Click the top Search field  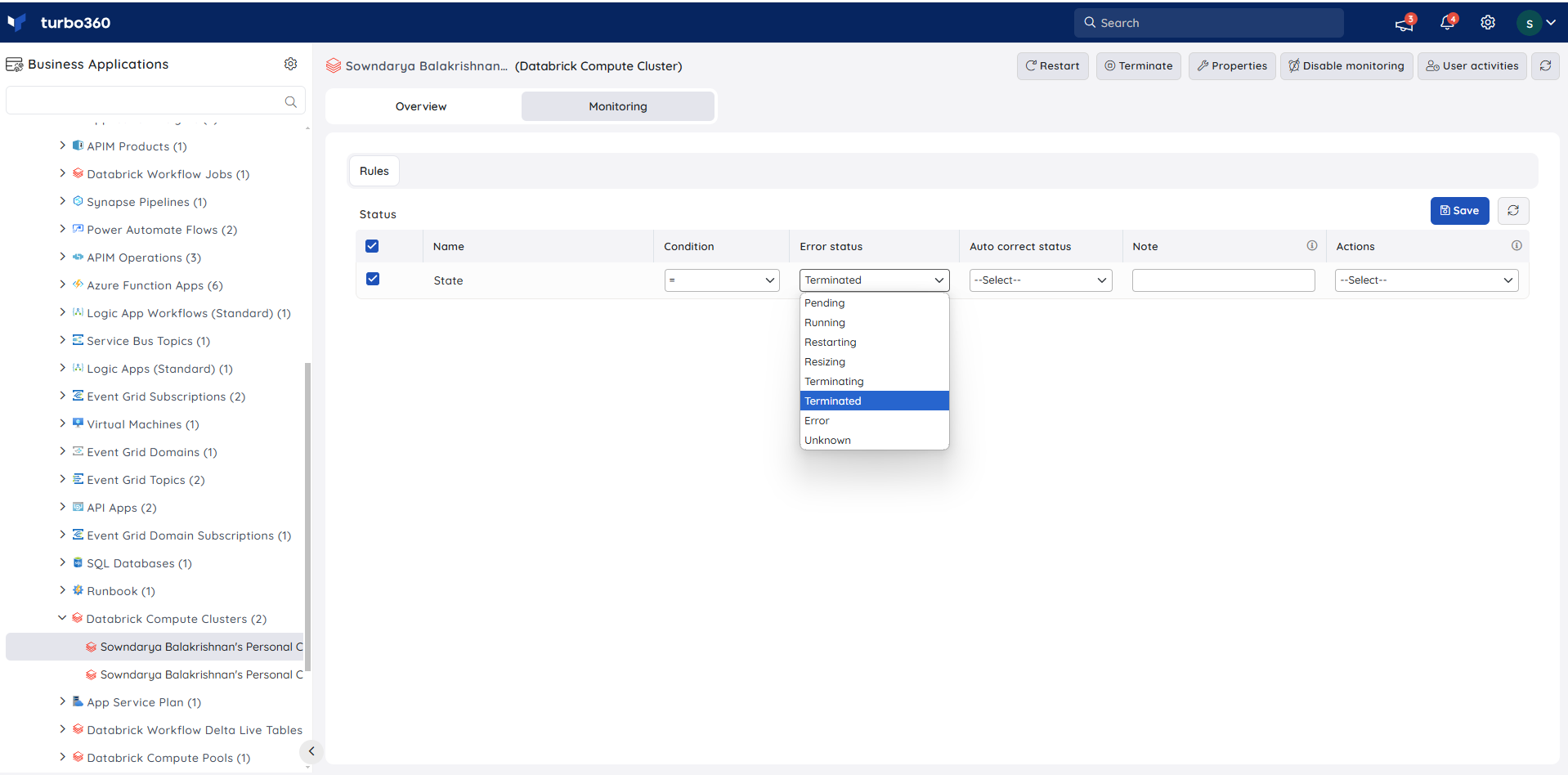pyautogui.click(x=1208, y=23)
